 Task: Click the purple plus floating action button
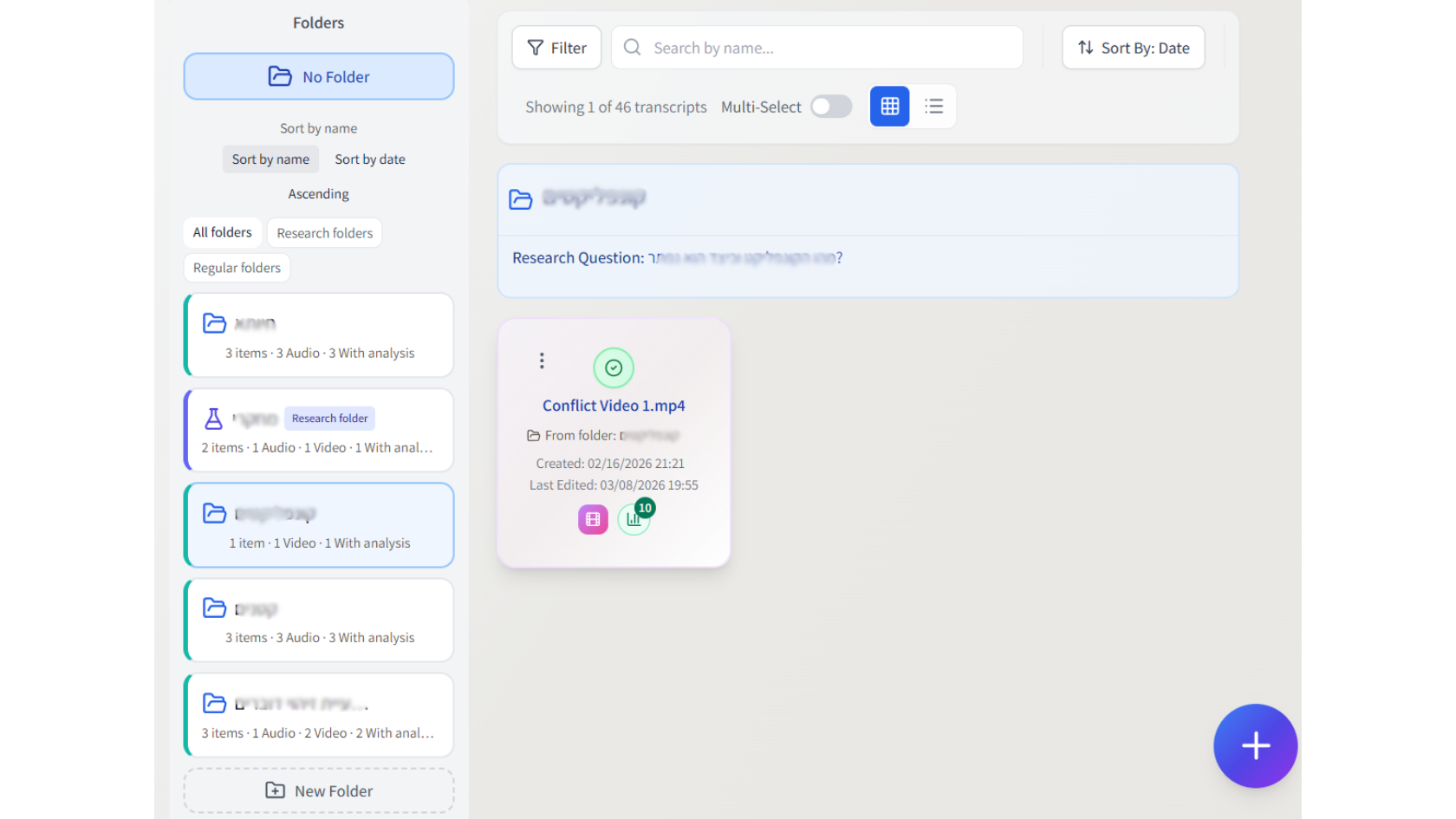[1255, 745]
